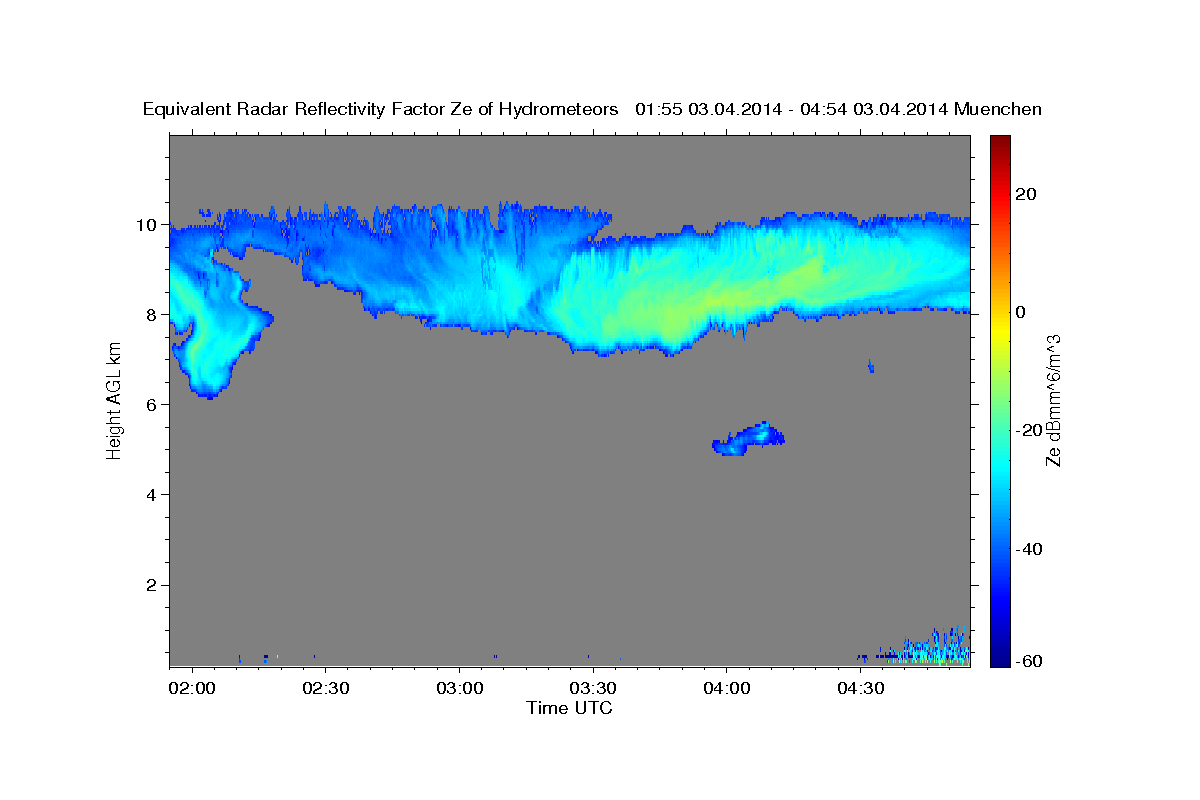Click the "Height AGL km" axis label
Image resolution: width=1200 pixels, height=800 pixels.
(114, 400)
